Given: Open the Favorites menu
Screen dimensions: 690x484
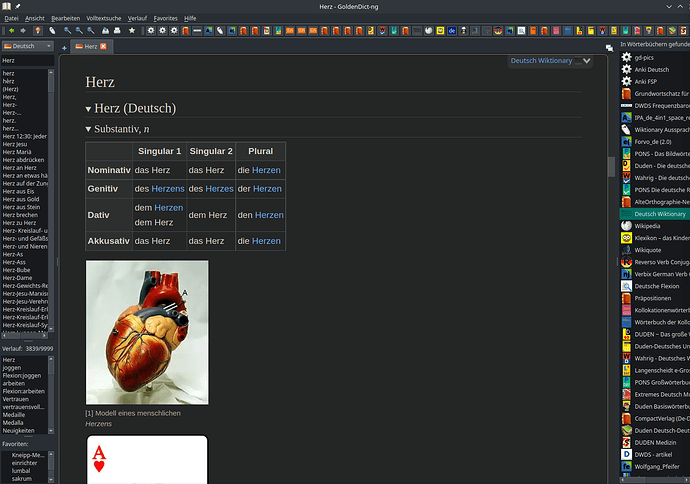Looking at the screenshot, I should 165,18.
